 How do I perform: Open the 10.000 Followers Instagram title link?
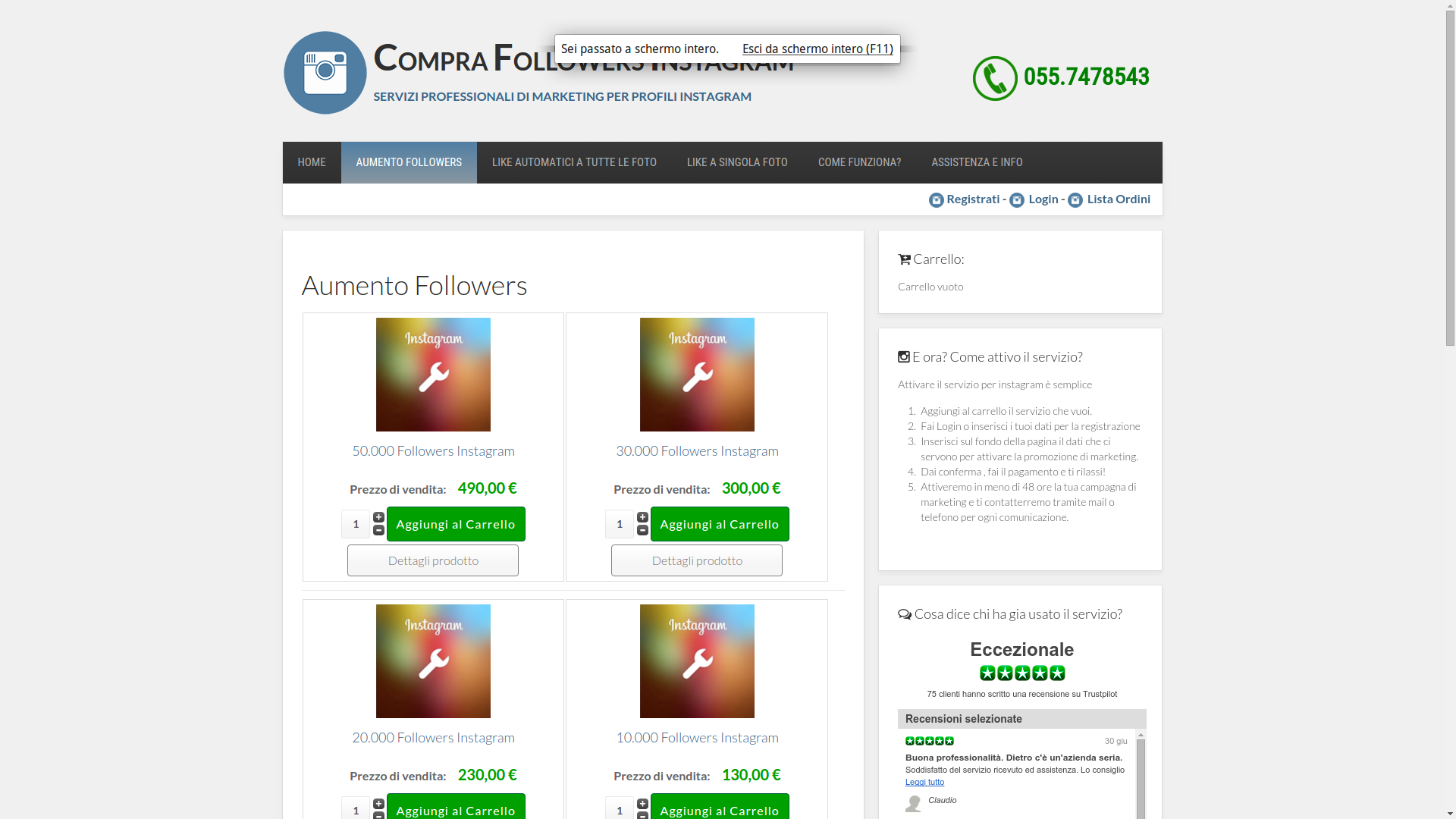tap(697, 737)
